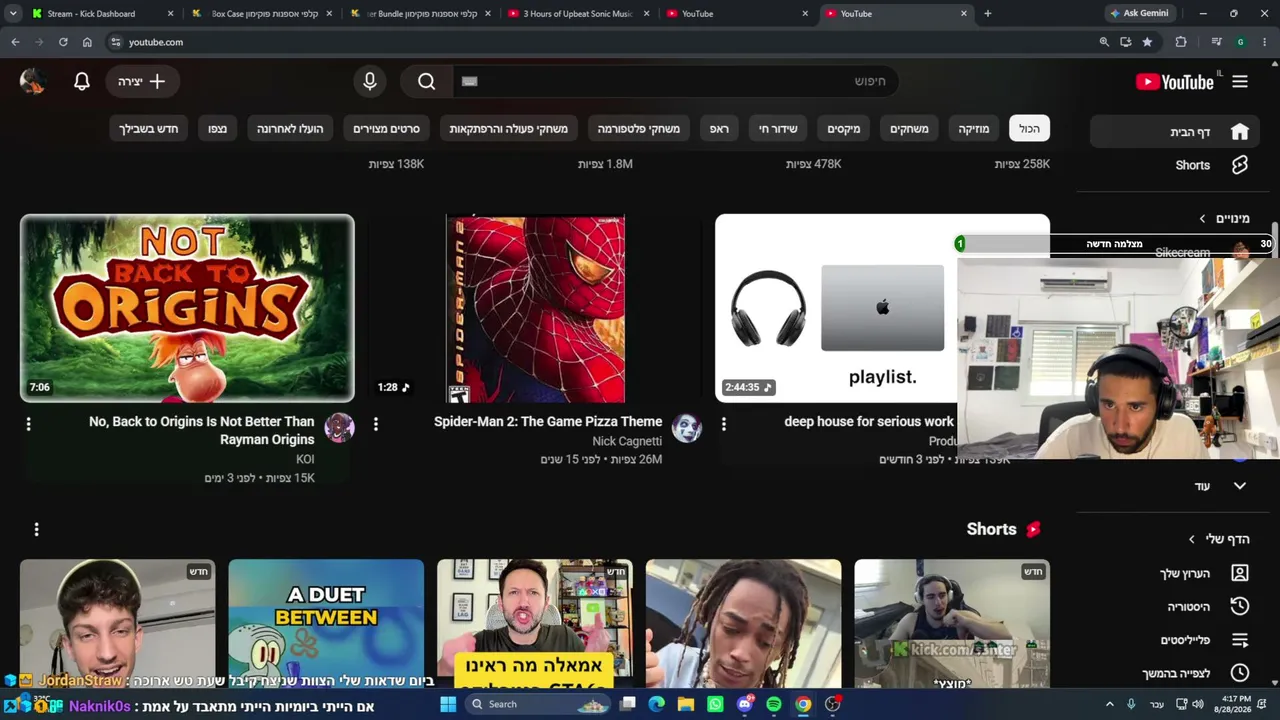Click the Chrome home button
Viewport: 1280px width, 720px height.
[87, 42]
